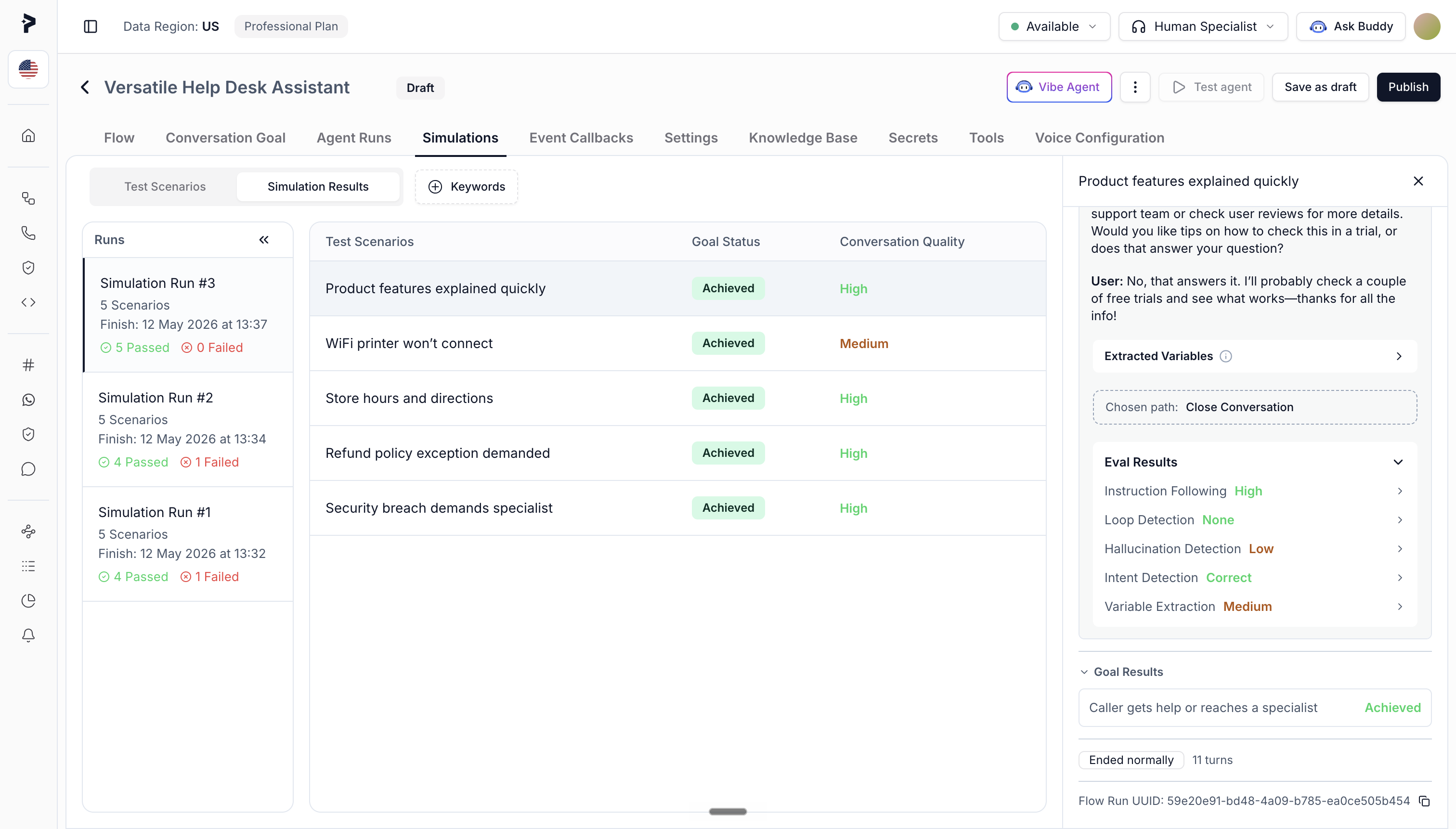Viewport: 1456px width, 829px height.
Task: Collapse the Runs panel with double chevron
Action: (264, 240)
